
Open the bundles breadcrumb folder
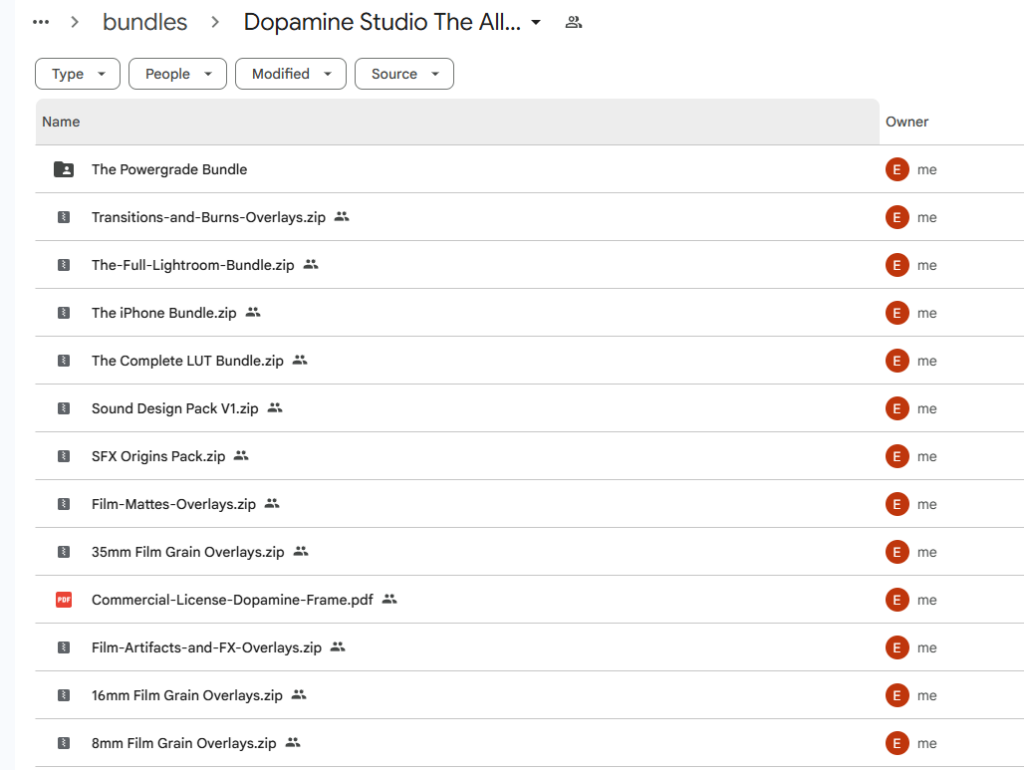click(145, 22)
